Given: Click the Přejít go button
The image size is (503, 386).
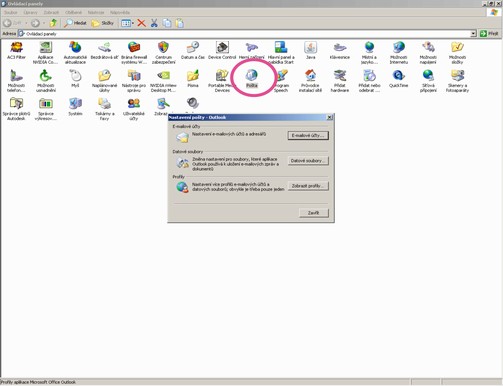Looking at the screenshot, I should (x=489, y=34).
